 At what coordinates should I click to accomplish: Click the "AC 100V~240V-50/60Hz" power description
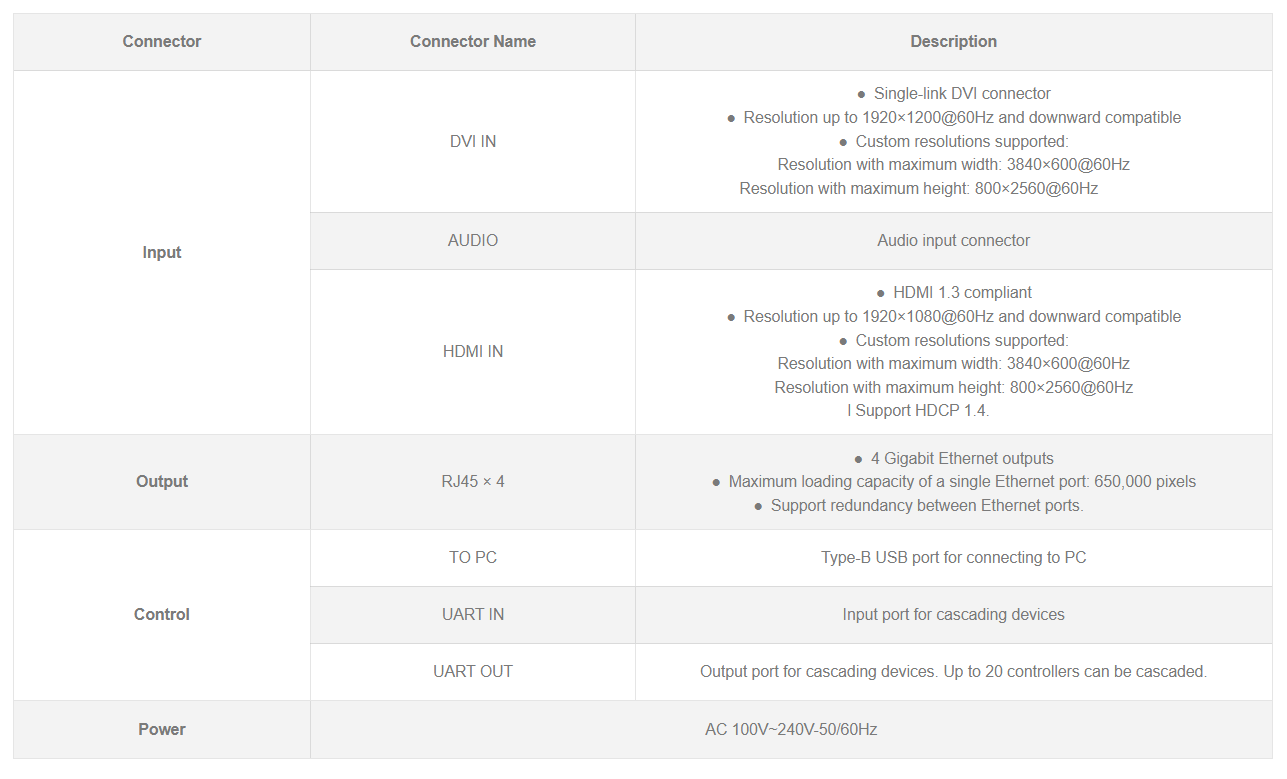click(791, 730)
